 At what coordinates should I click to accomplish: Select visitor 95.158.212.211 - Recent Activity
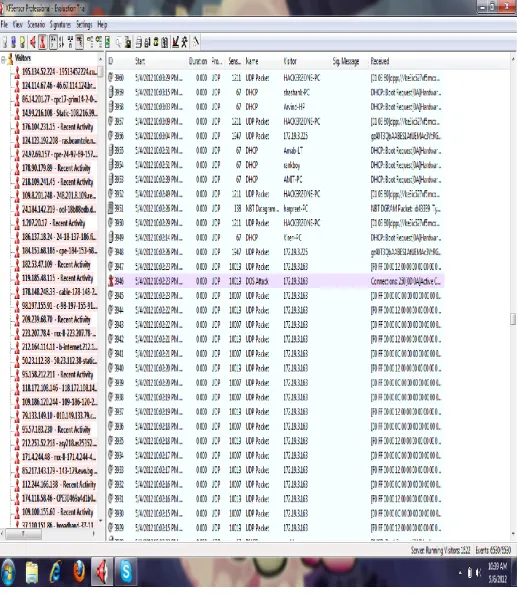click(57, 374)
